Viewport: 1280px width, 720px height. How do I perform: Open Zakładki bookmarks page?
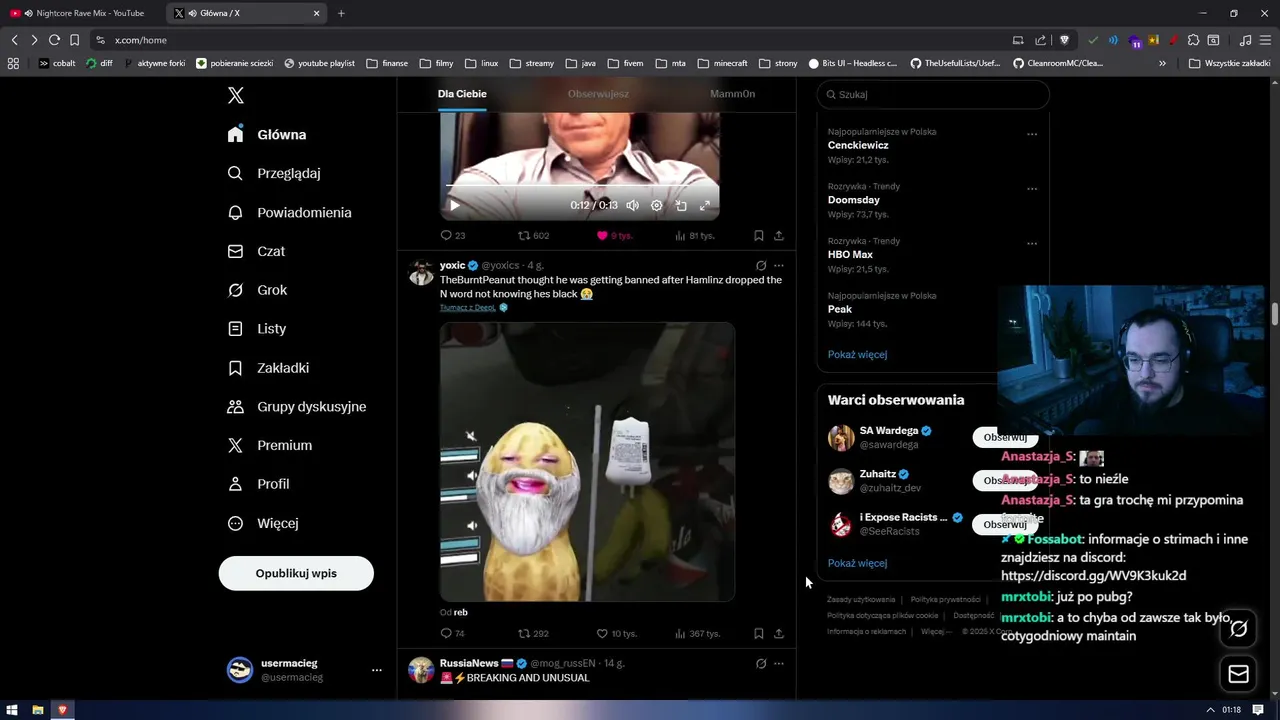(268, 368)
